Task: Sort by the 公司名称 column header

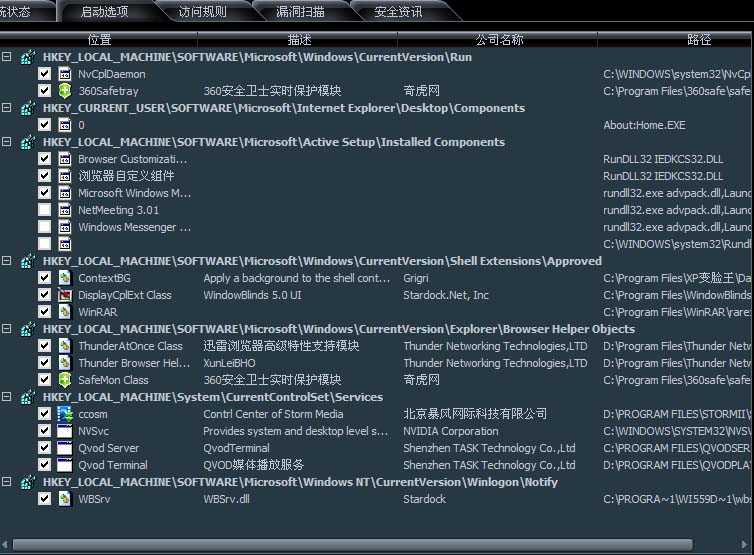Action: click(499, 39)
